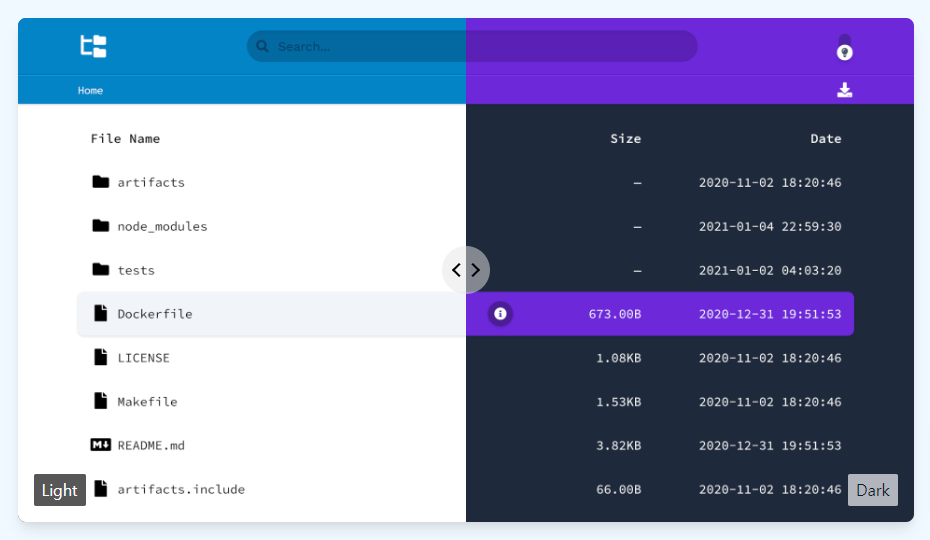This screenshot has height=540, width=930.
Task: Open the Makefile entry
Action: click(x=147, y=402)
